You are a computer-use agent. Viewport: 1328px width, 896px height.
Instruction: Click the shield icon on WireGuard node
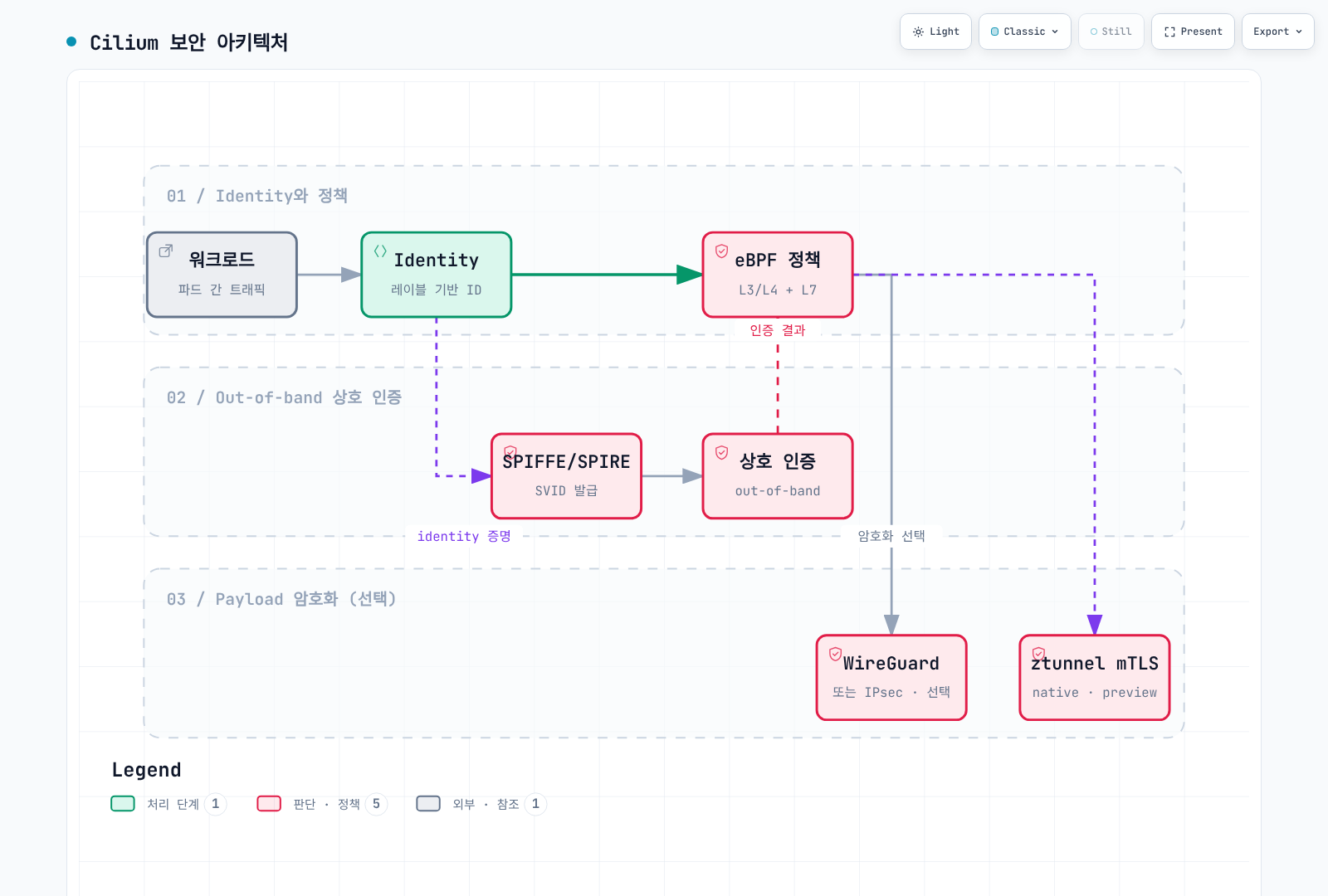click(x=836, y=654)
